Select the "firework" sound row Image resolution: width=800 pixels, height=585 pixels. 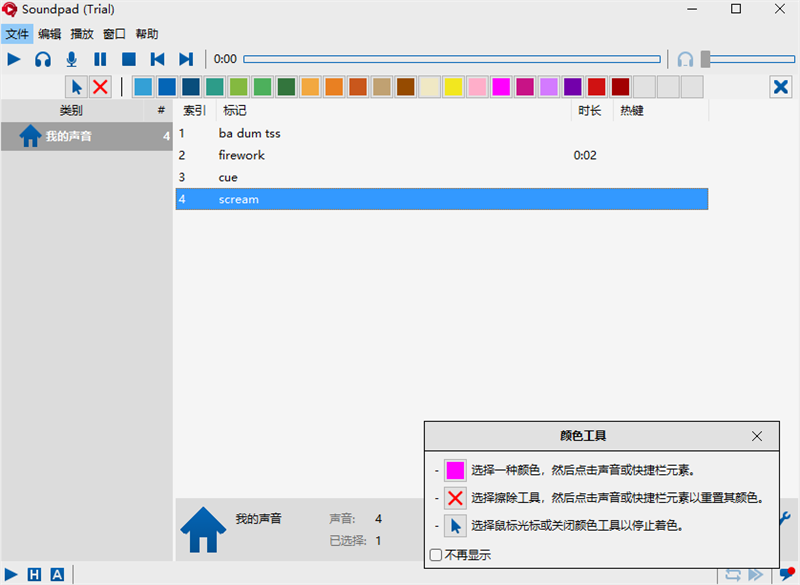(442, 156)
